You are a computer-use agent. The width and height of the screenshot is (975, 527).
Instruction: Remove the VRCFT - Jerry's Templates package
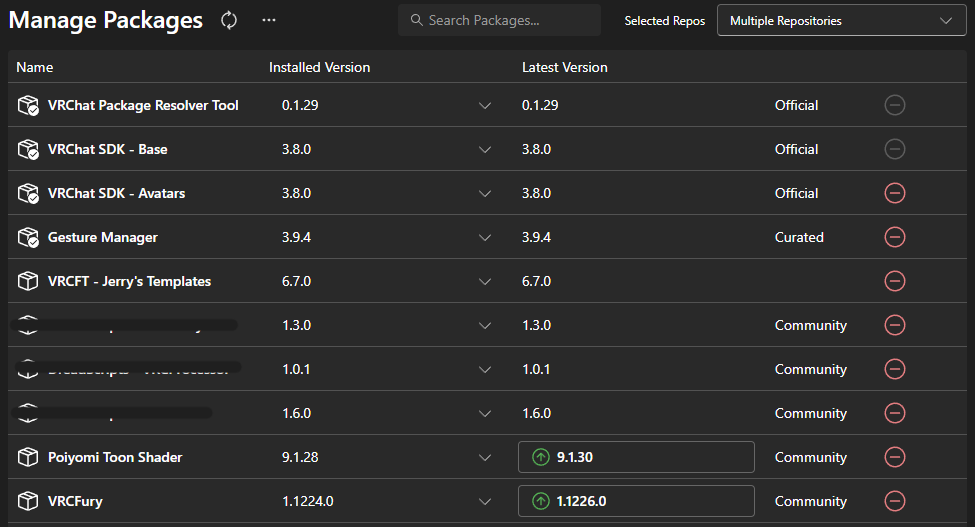(x=895, y=281)
